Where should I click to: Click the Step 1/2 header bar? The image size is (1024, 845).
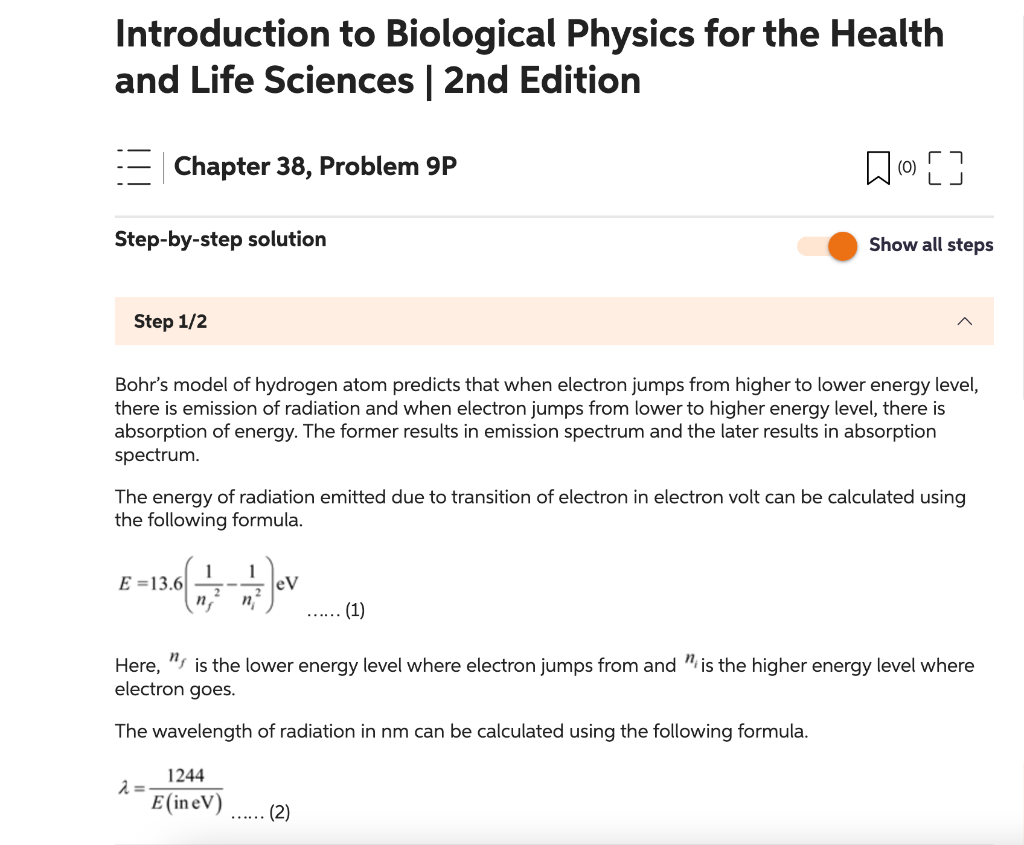point(554,320)
